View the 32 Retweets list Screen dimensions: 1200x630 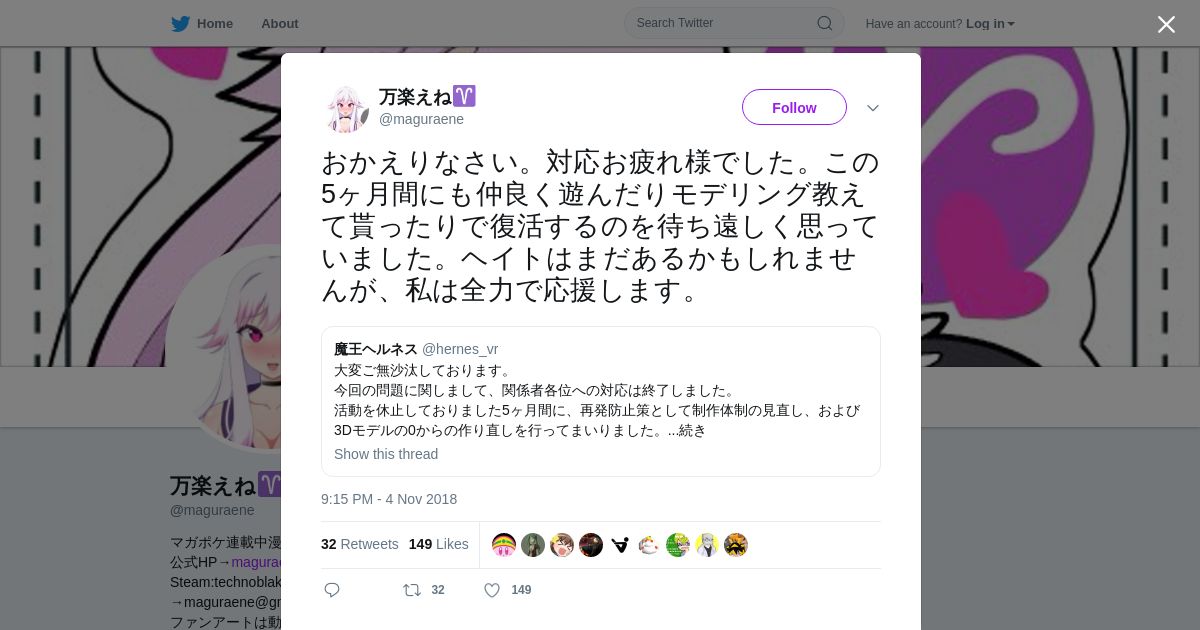pyautogui.click(x=359, y=544)
